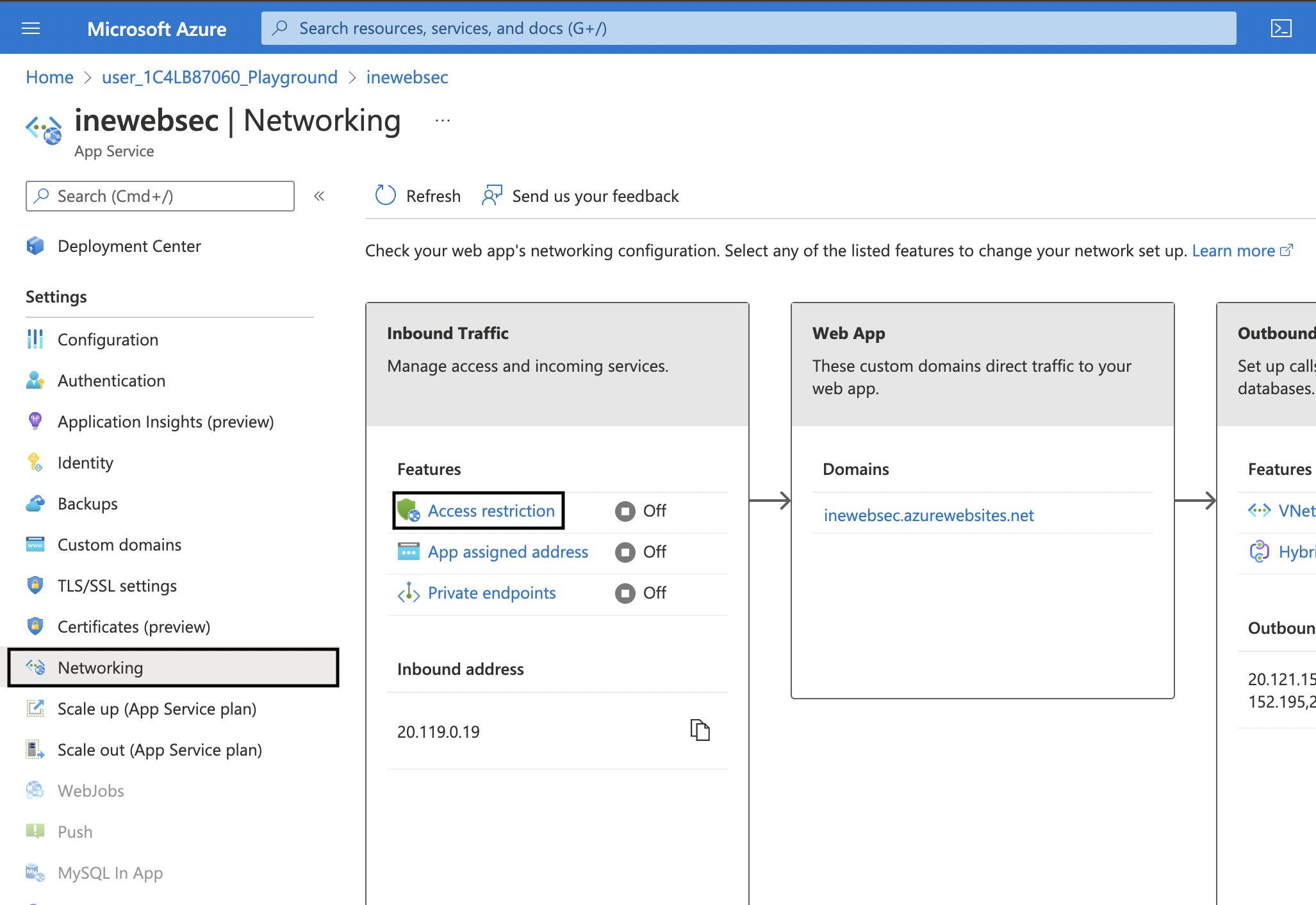The height and width of the screenshot is (905, 1316).
Task: Open the Azure portal hamburger menu
Action: coord(31,28)
